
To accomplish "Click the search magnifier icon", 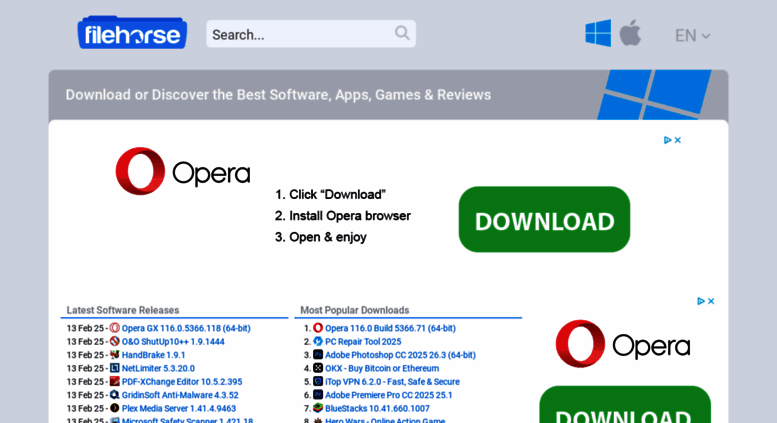I will point(402,33).
